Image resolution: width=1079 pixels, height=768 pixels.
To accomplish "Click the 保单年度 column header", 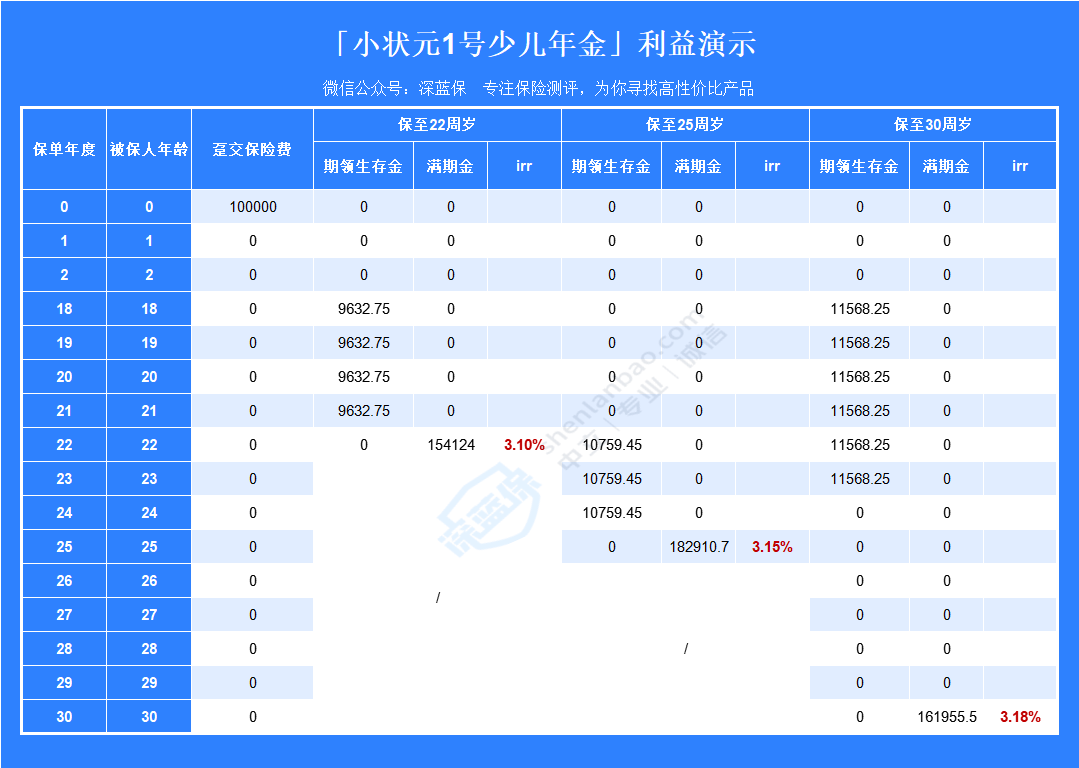I will [65, 149].
